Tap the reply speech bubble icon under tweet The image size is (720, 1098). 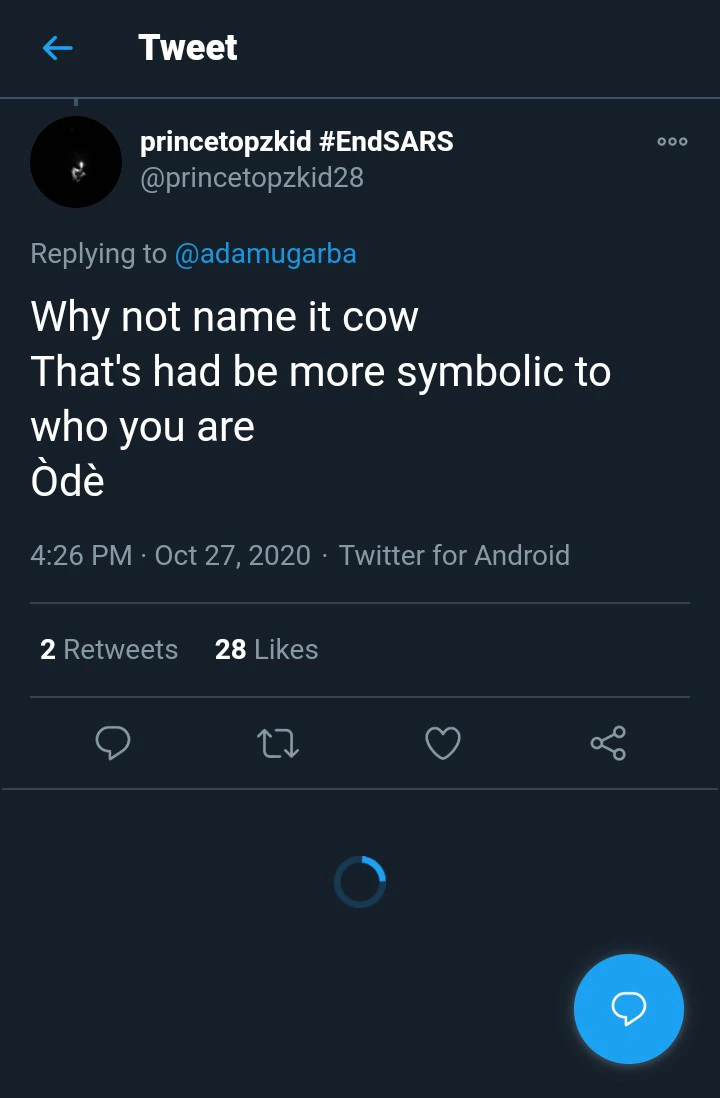tap(112, 743)
